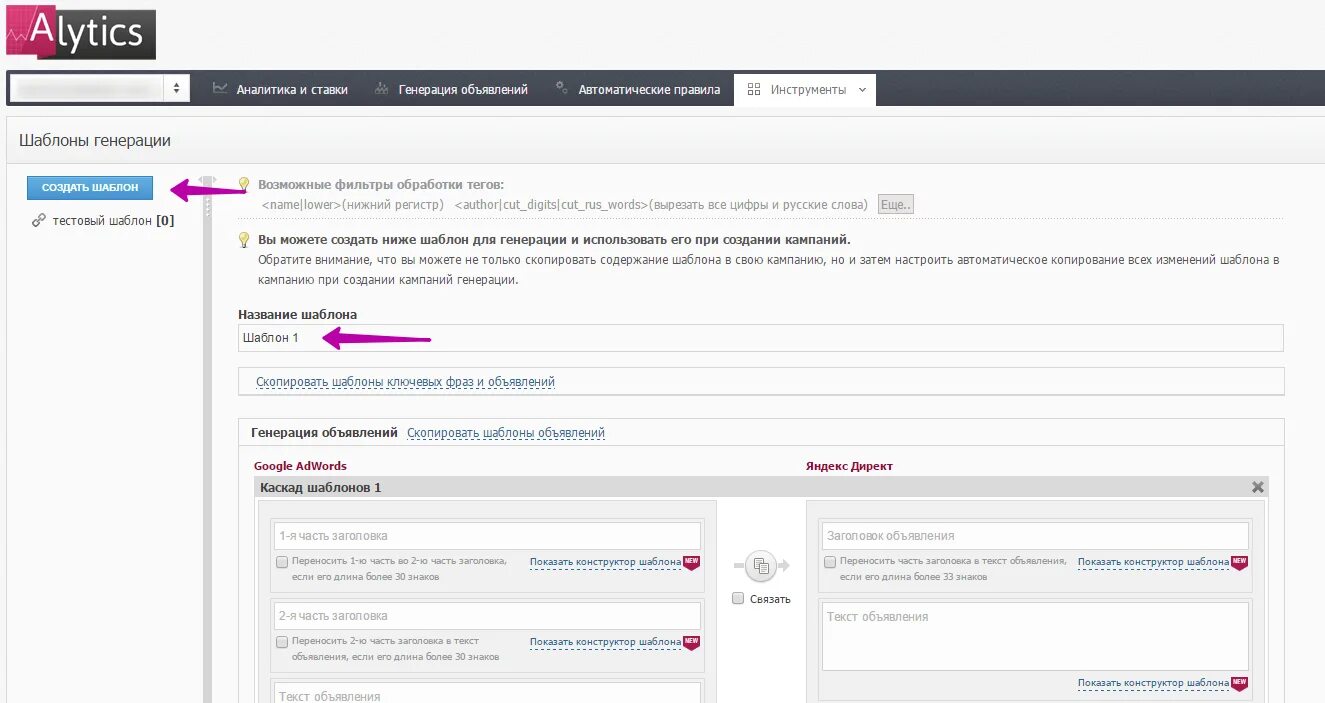Close Каскад шаблонов 1 with the X
Viewport: 1325px width, 703px height.
click(1258, 487)
